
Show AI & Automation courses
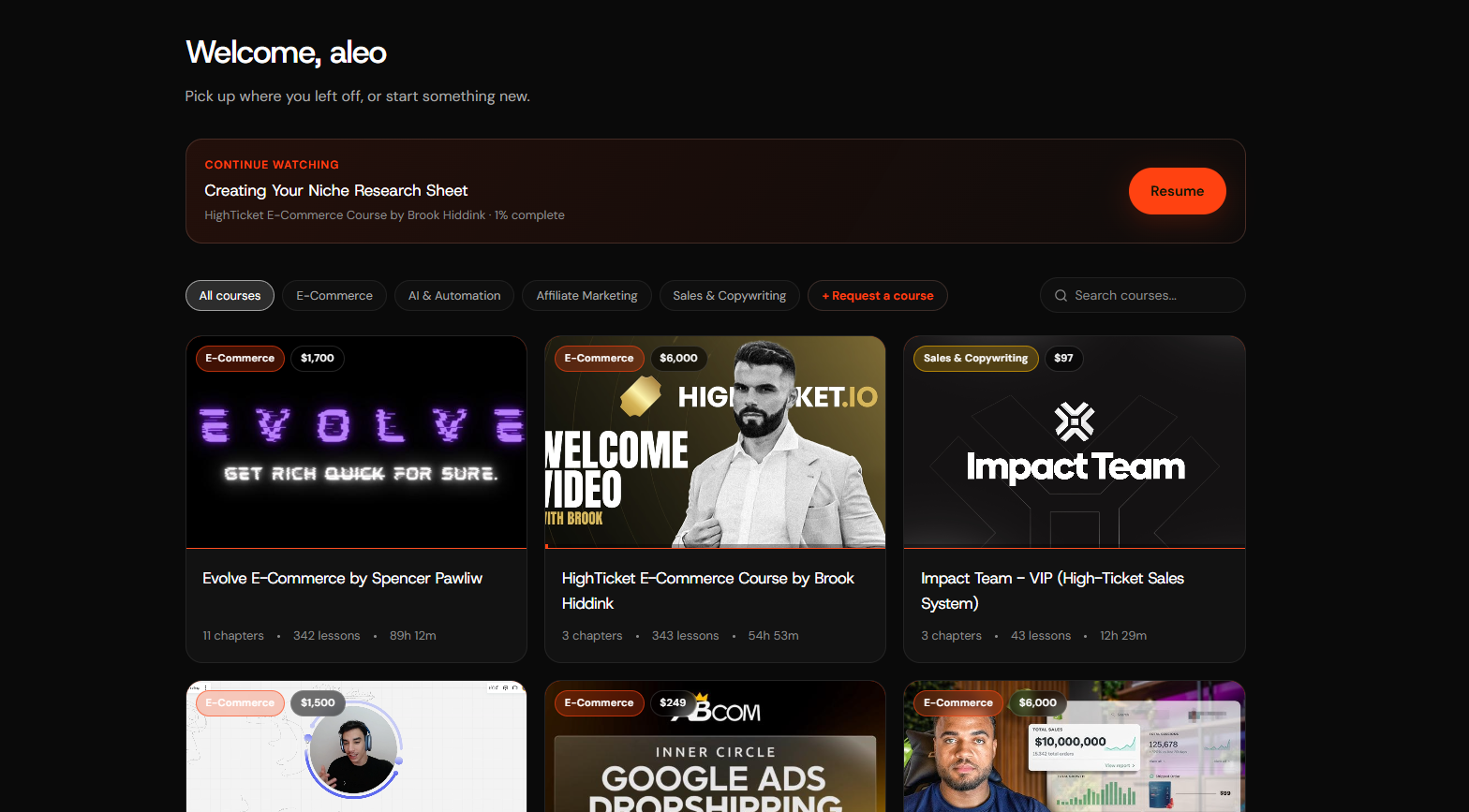click(x=454, y=296)
